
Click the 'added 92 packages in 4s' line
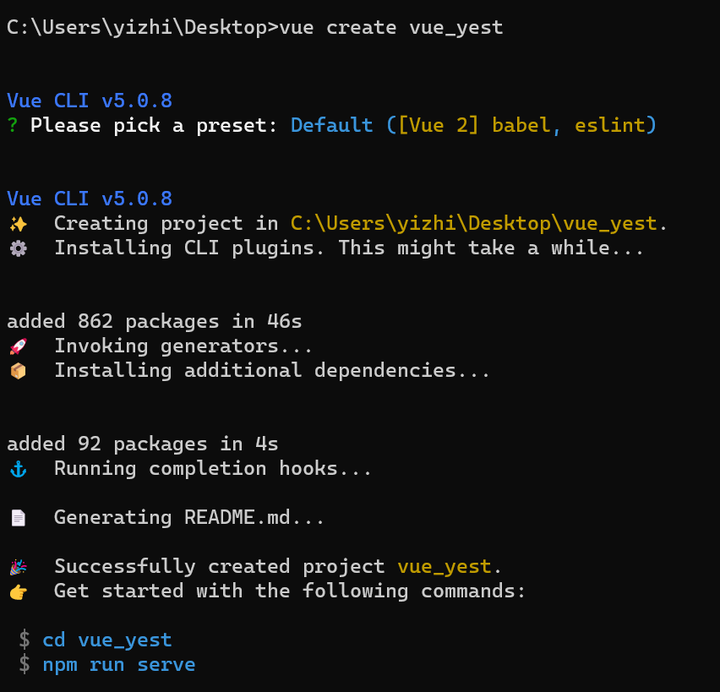coord(142,444)
